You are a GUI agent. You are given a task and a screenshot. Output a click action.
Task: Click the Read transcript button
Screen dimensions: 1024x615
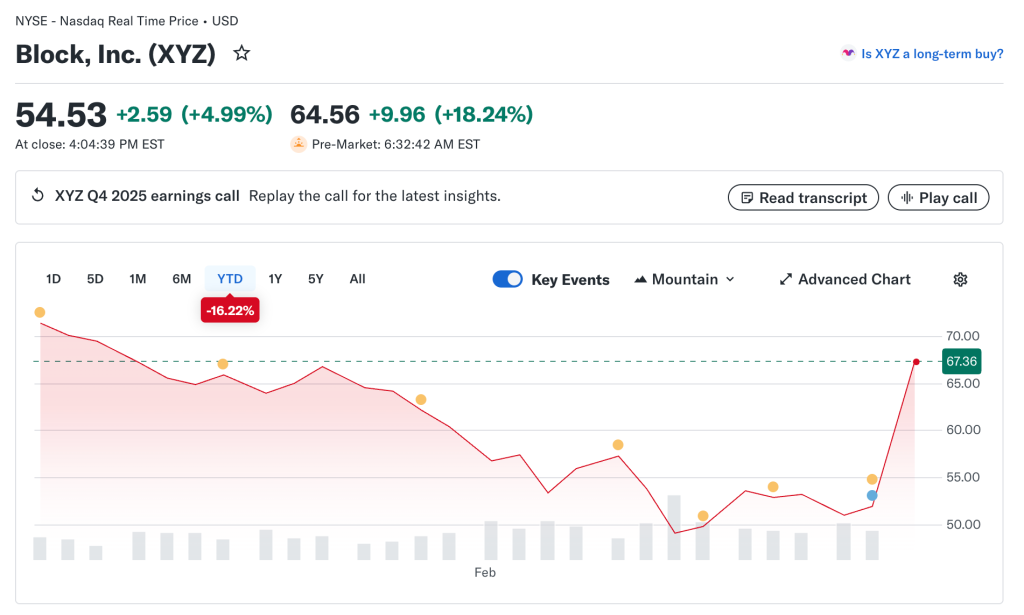(803, 198)
